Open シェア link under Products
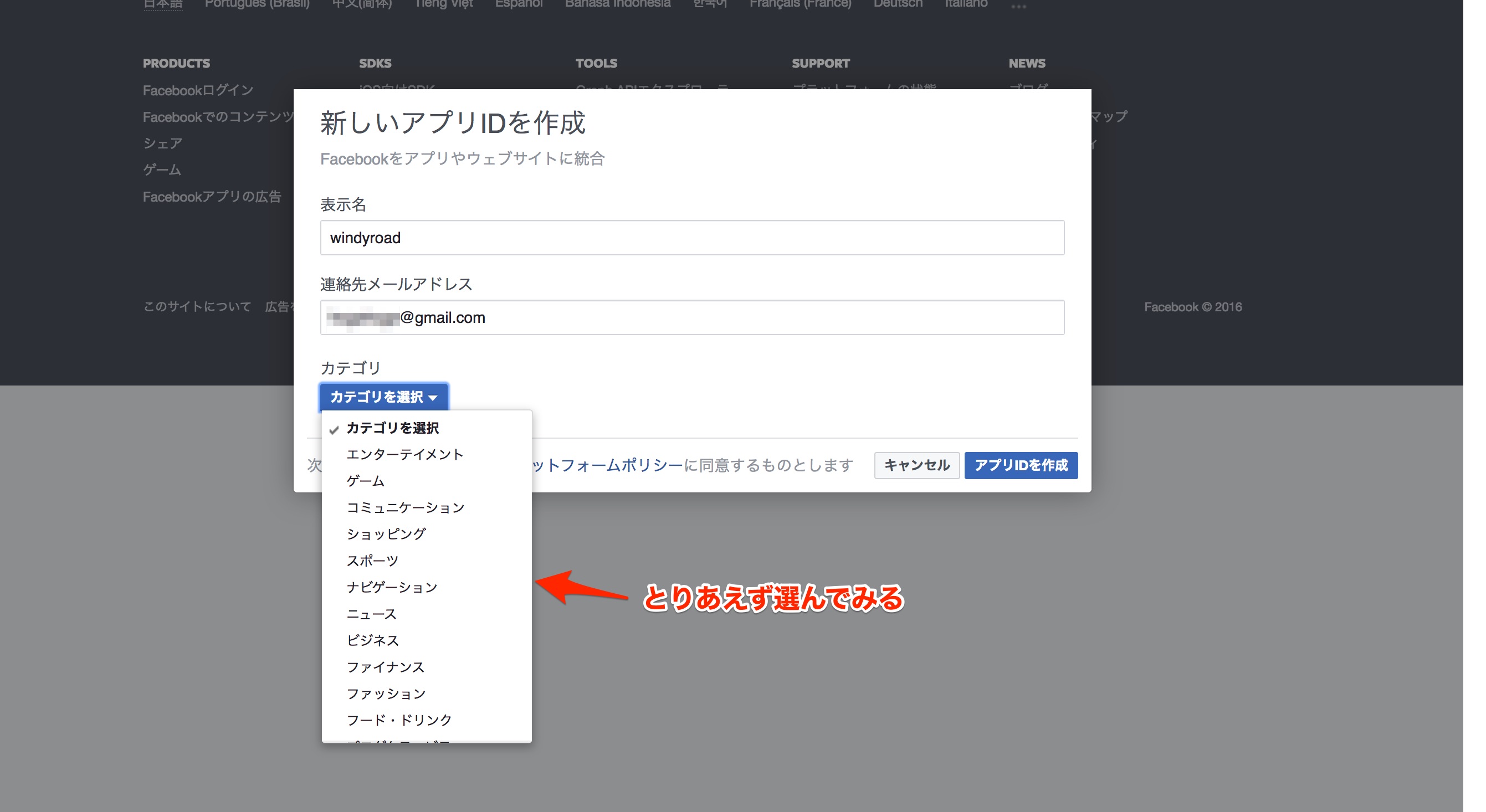The image size is (1486, 812). click(x=163, y=143)
